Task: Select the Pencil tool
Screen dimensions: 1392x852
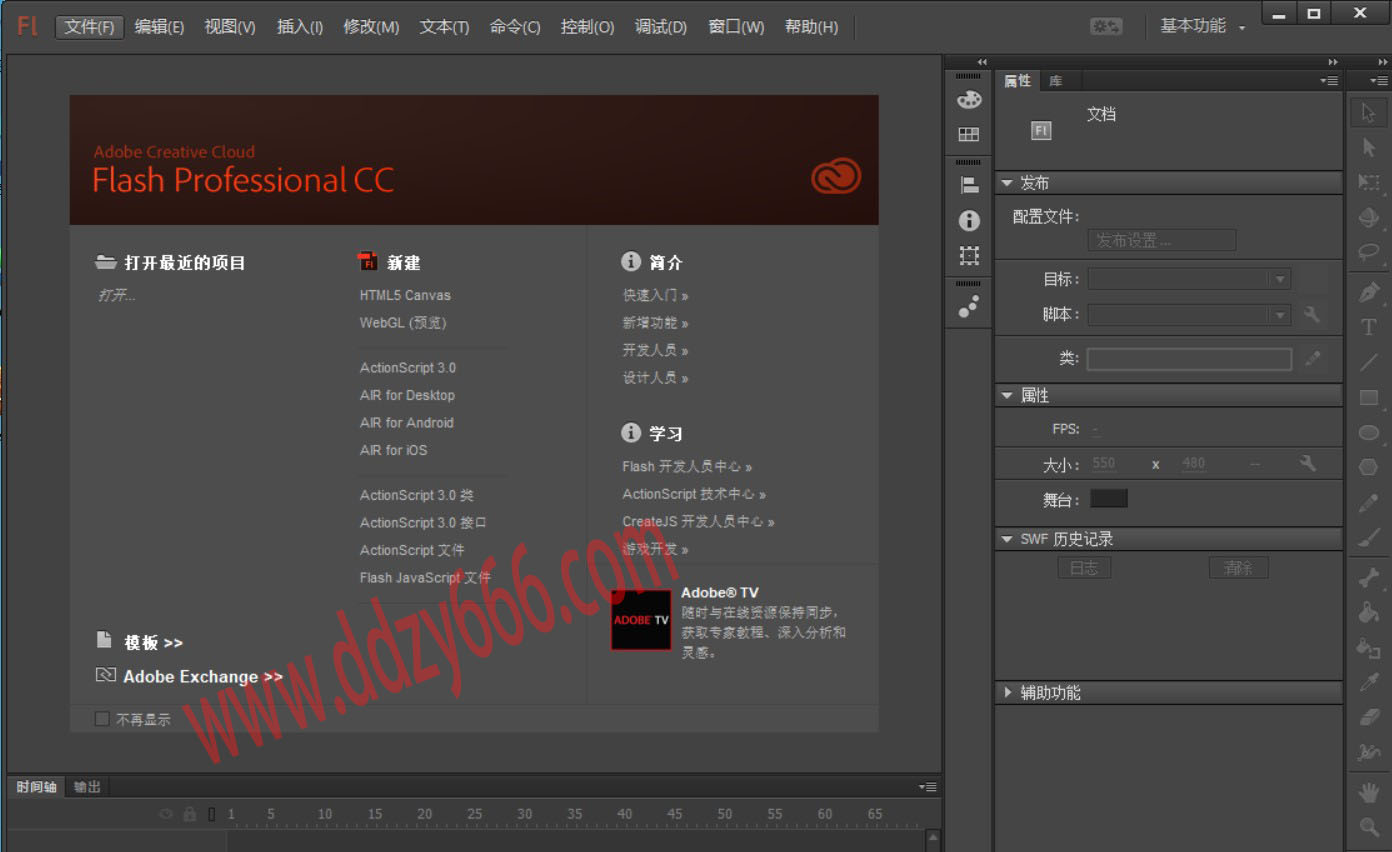Action: pyautogui.click(x=1368, y=503)
